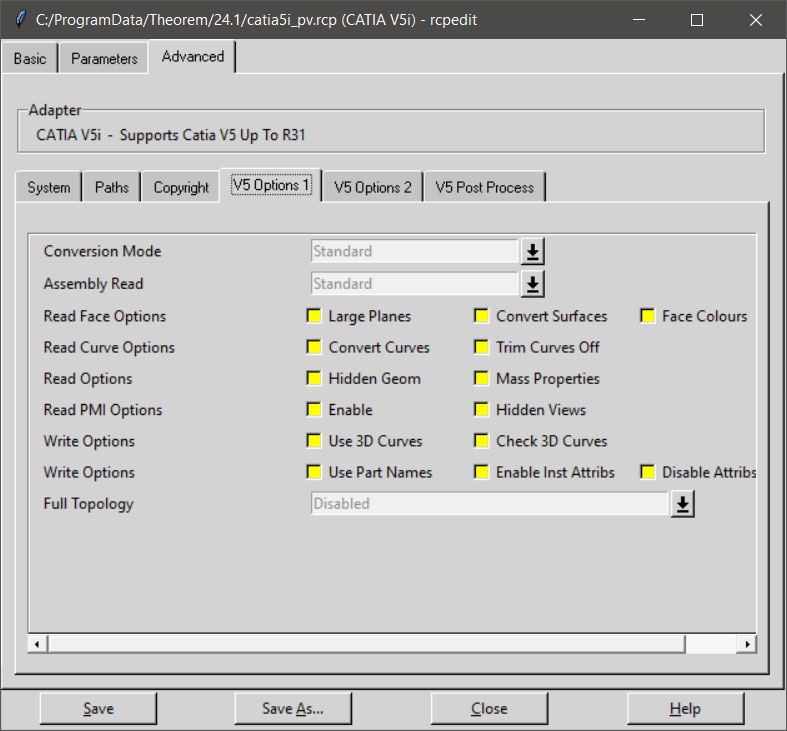The image size is (787, 731).
Task: Click the Read PMI Options label
Action: point(103,410)
